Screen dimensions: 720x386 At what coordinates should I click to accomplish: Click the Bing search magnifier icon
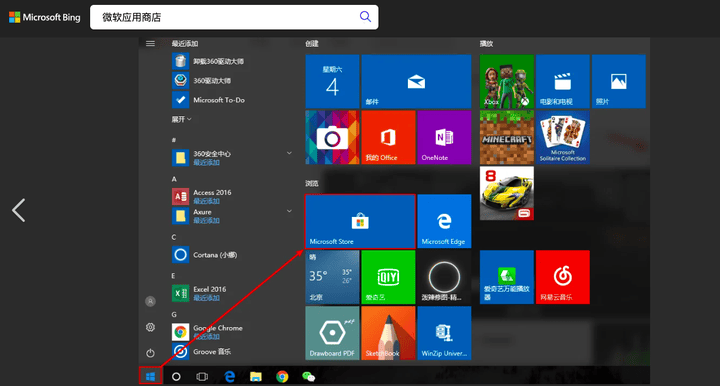365,17
